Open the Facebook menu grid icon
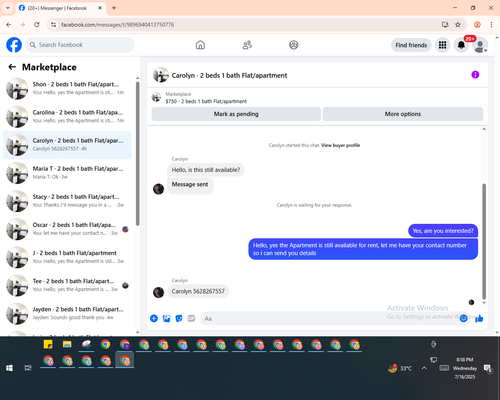This screenshot has width=500, height=400. (x=442, y=45)
